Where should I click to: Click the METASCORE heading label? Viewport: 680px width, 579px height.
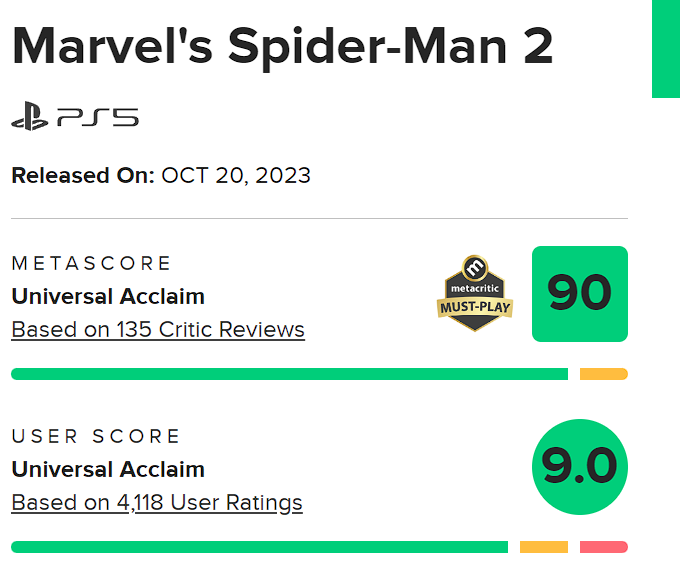(92, 263)
